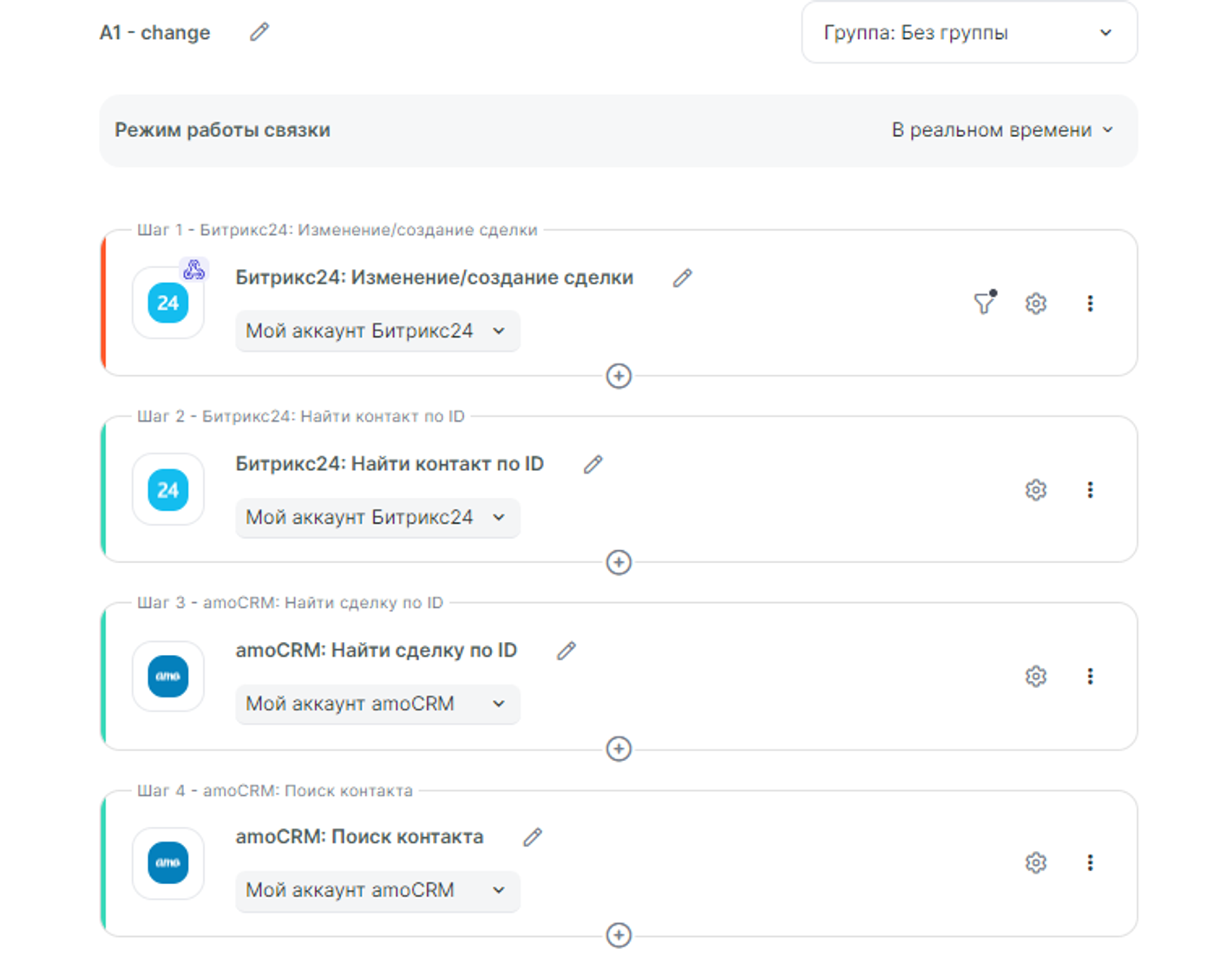Click the Bitrix24 logo in step 2
The image size is (1232, 956).
[x=168, y=490]
